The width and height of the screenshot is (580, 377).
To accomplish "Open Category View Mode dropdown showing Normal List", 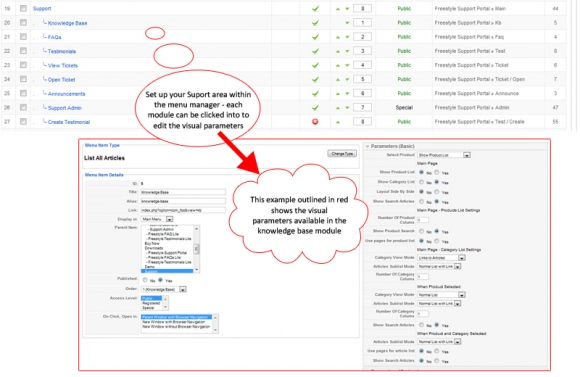I will tap(441, 295).
